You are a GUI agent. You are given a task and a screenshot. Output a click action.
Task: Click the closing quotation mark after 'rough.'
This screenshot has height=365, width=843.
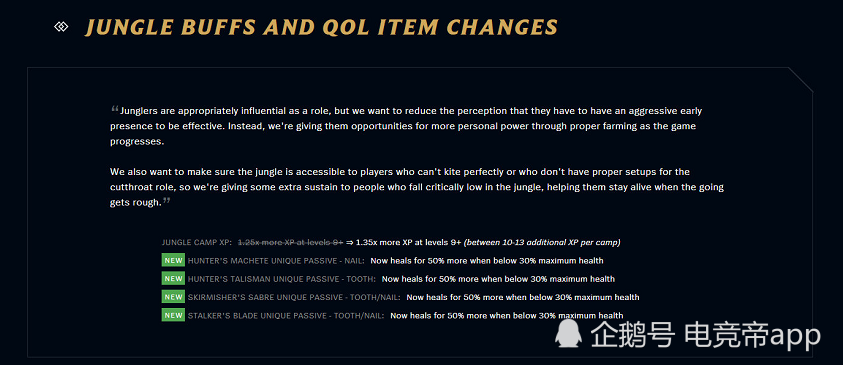167,201
